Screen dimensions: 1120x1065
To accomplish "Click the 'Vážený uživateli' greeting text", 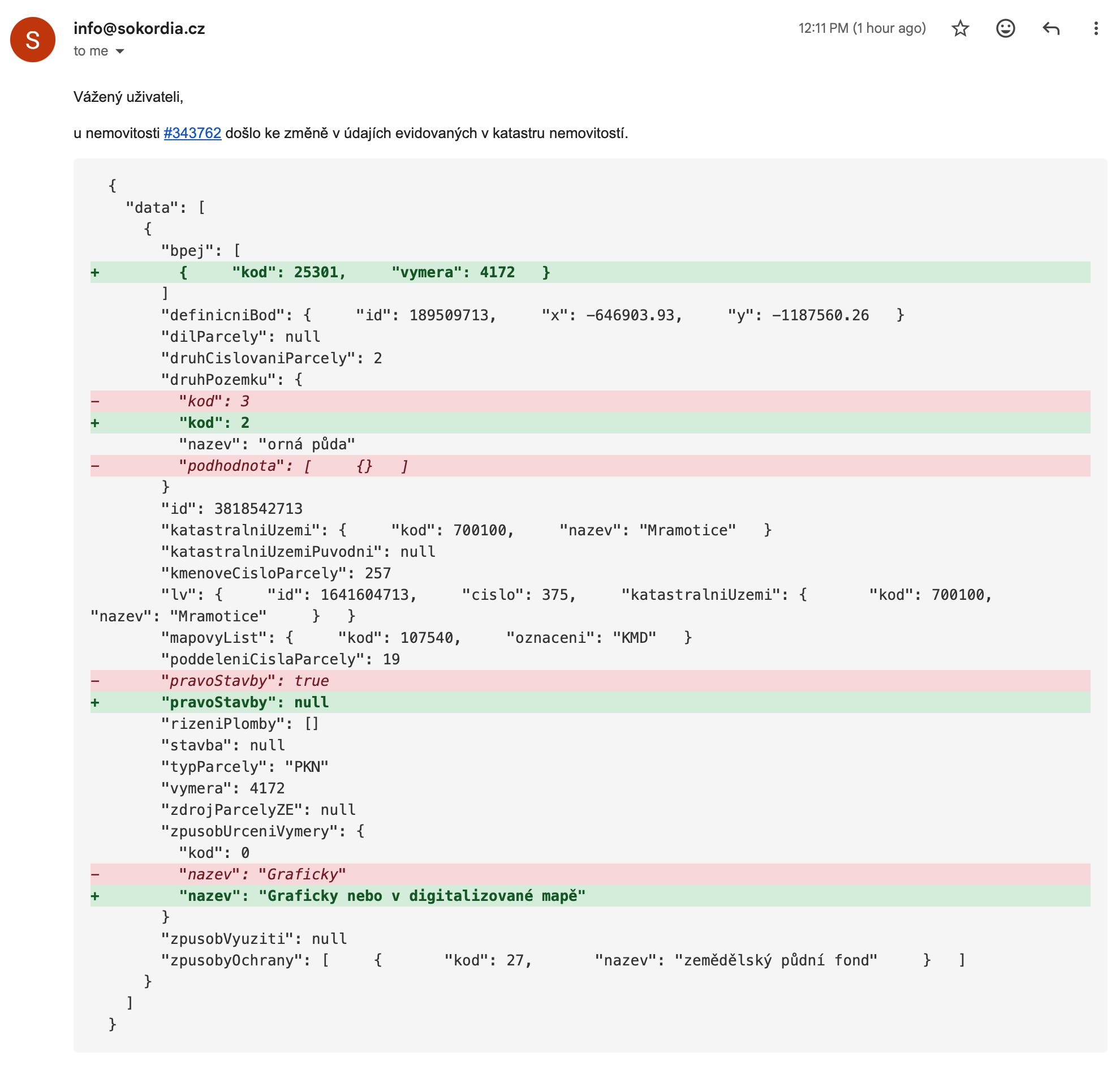I will tap(128, 97).
